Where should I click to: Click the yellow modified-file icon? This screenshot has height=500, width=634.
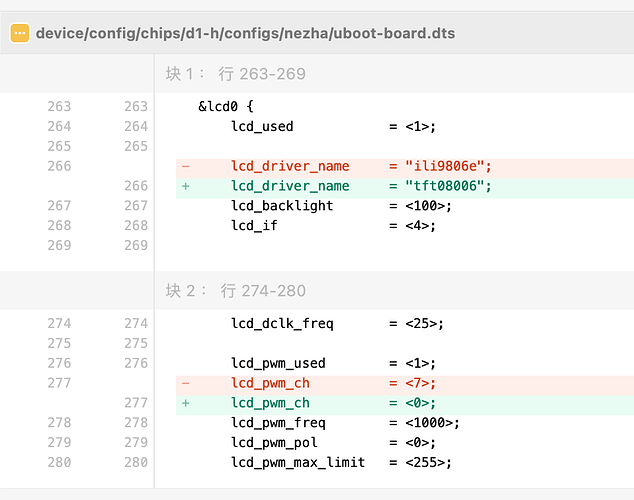(20, 33)
